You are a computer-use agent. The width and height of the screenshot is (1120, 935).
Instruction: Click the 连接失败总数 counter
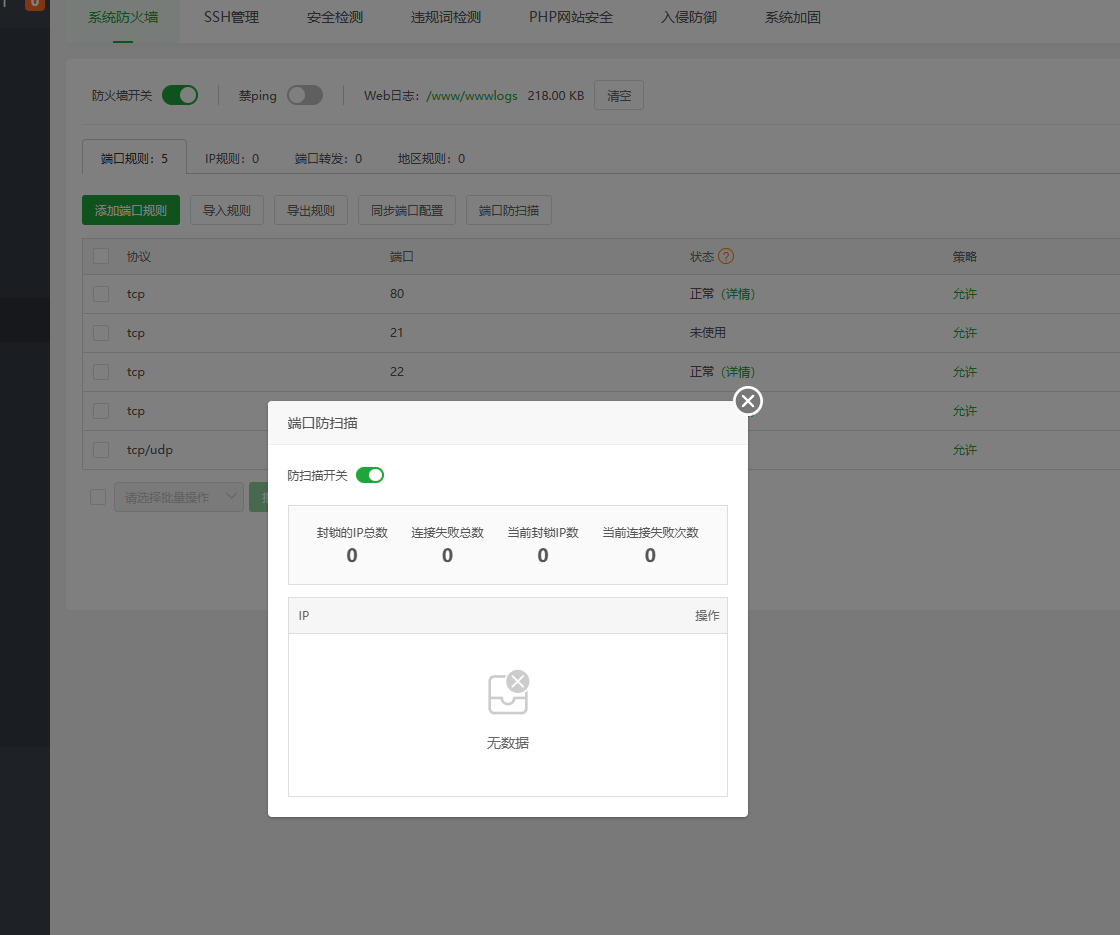[x=447, y=545]
